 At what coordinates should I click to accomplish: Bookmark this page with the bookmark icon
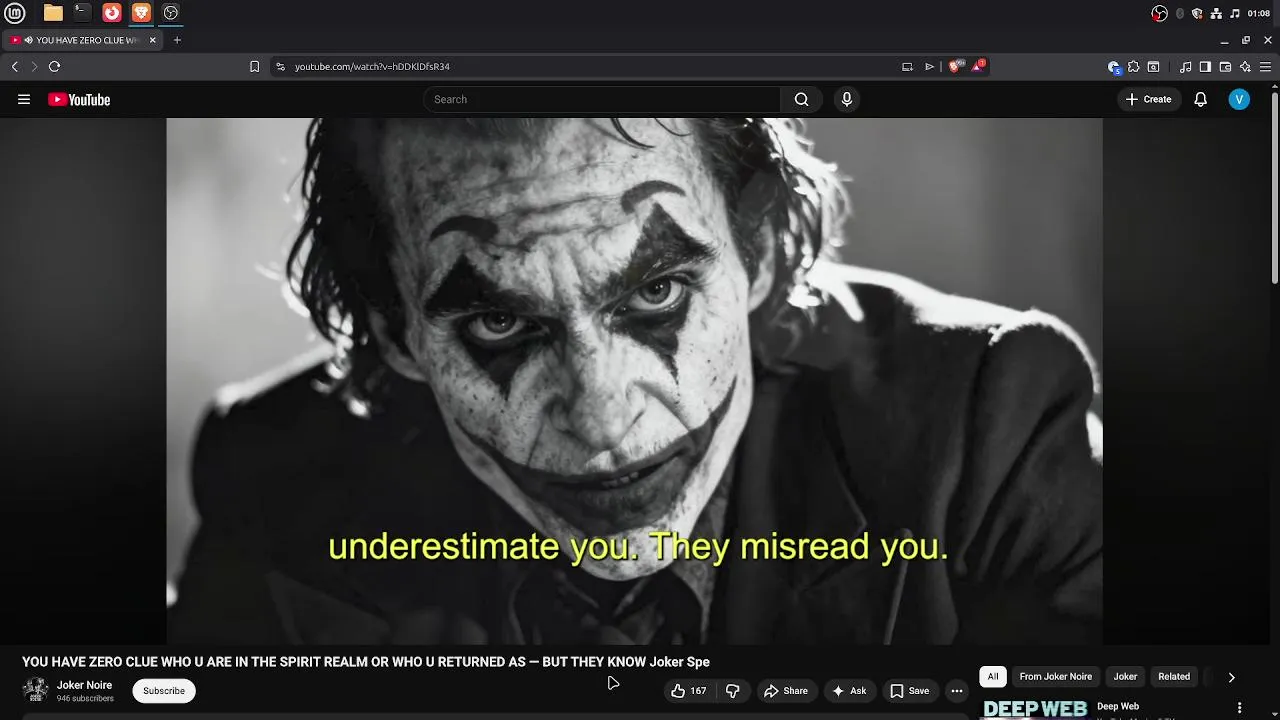point(254,66)
